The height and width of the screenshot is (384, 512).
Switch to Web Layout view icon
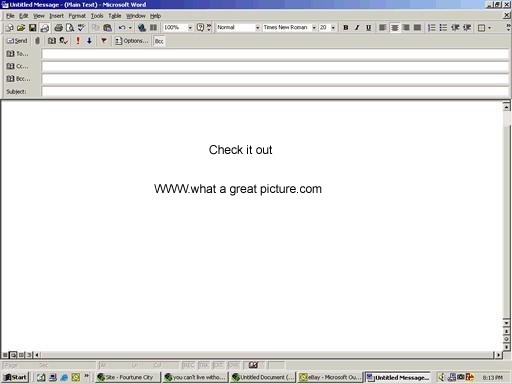pyautogui.click(x=13, y=355)
